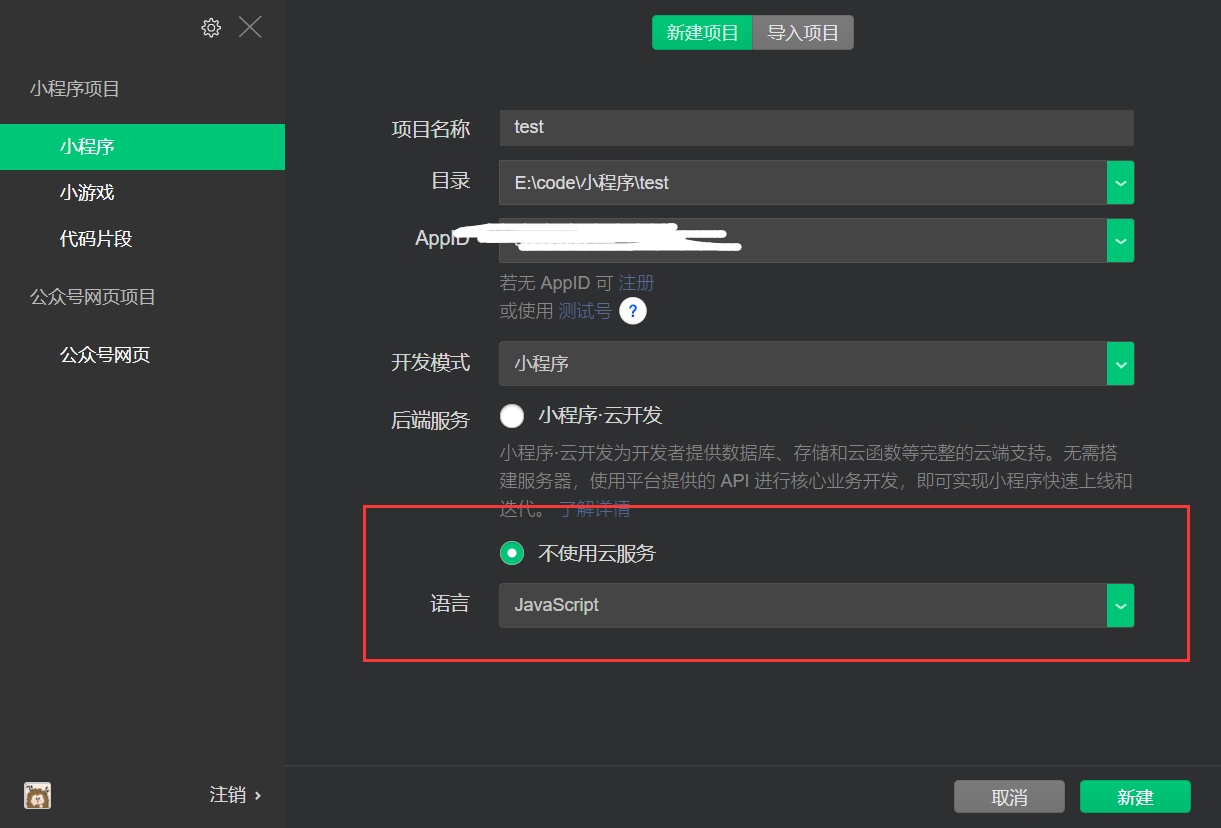Enable cloud development backend service
Image resolution: width=1221 pixels, height=828 pixels.
[511, 415]
